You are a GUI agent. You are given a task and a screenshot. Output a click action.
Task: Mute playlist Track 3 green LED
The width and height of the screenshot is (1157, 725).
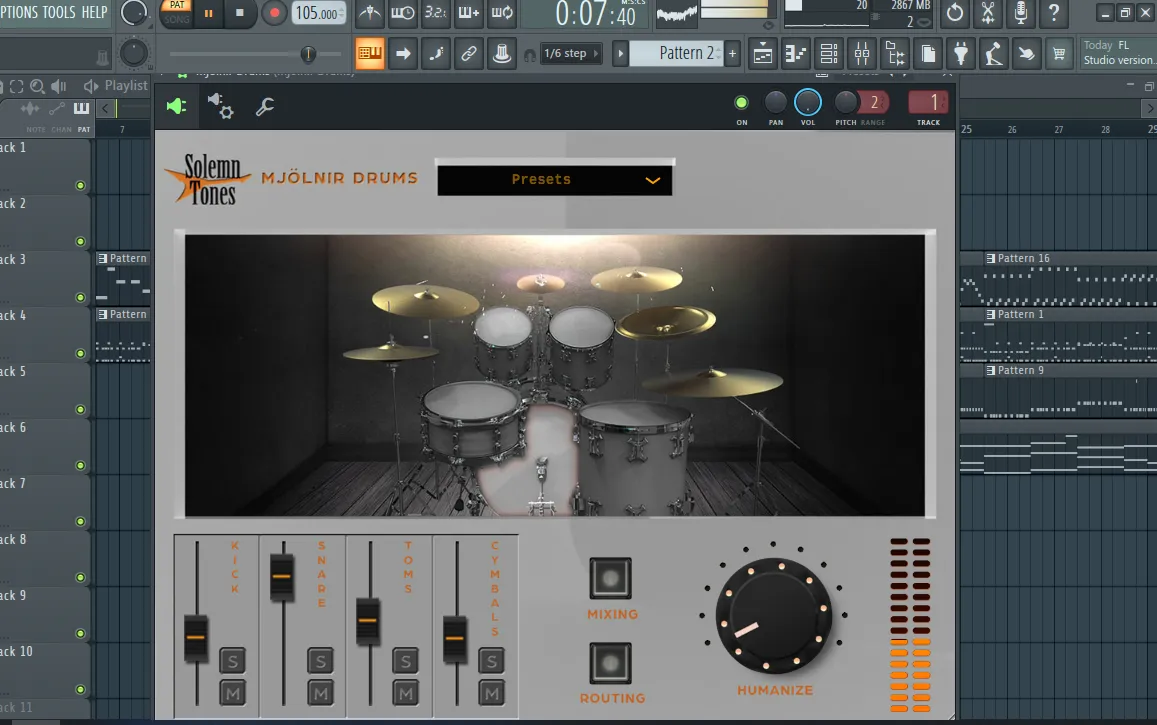click(80, 298)
